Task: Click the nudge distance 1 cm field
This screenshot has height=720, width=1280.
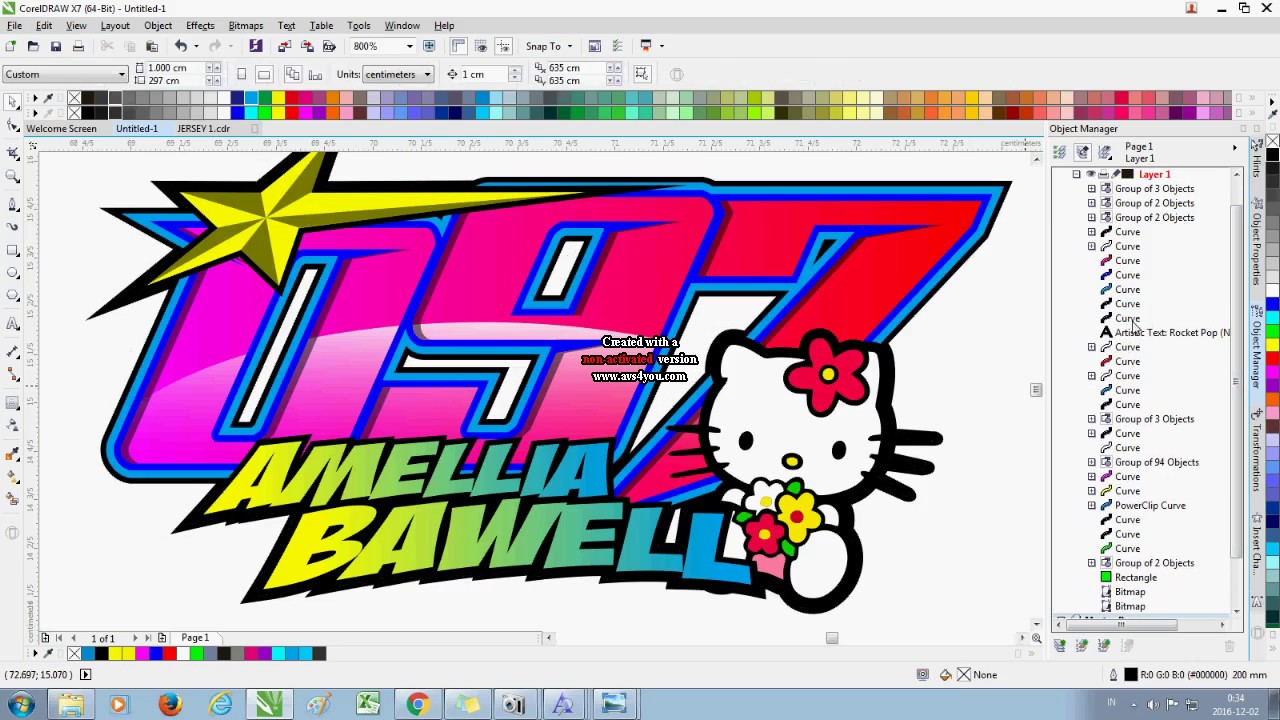Action: 484,74
